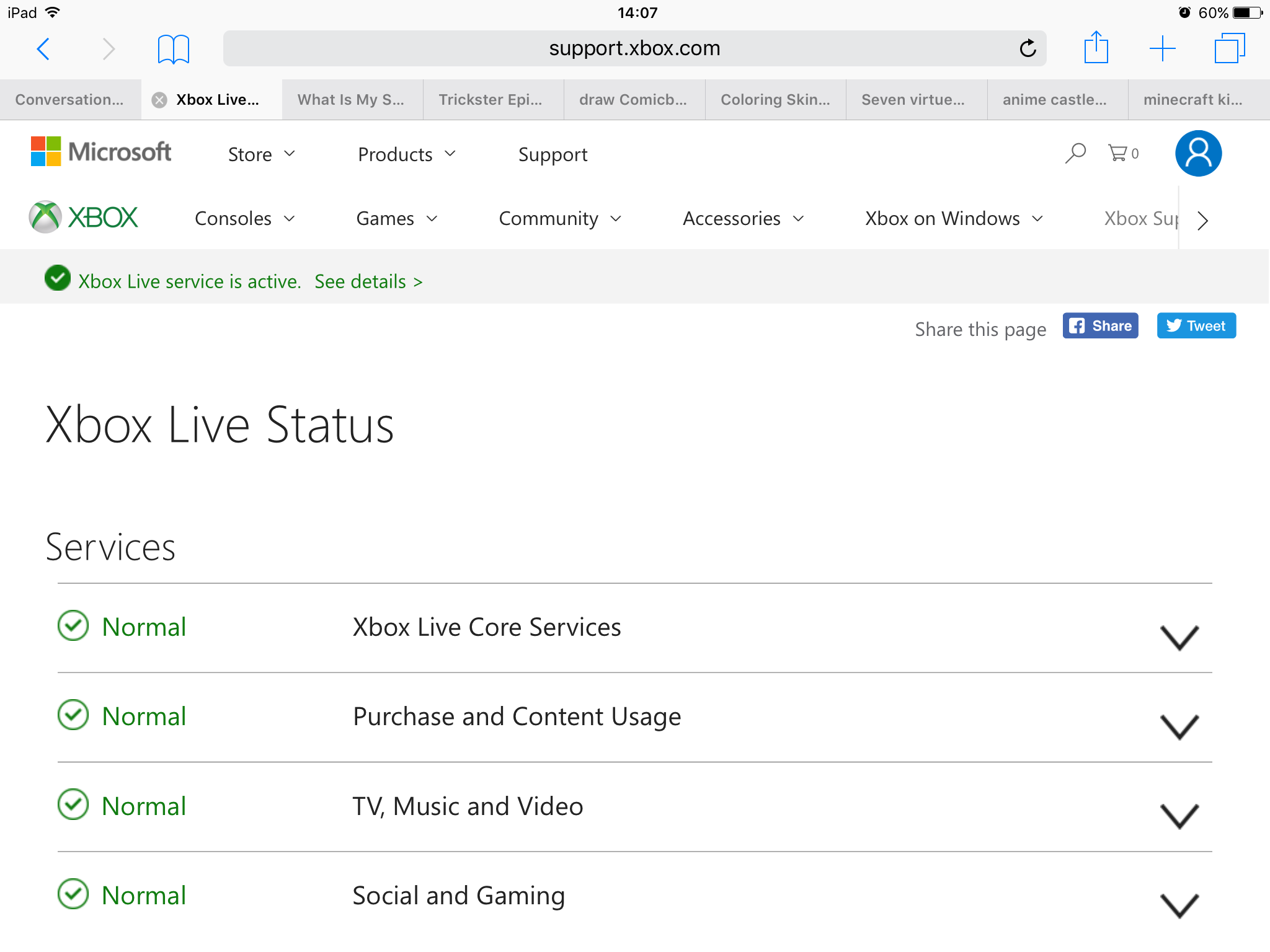The width and height of the screenshot is (1270, 952).
Task: Open the account profile avatar
Action: [x=1198, y=153]
